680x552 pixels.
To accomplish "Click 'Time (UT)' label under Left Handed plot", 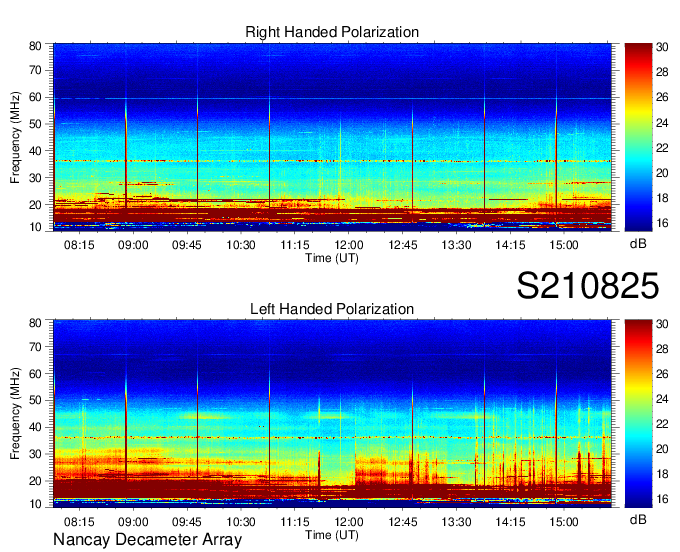I will (332, 535).
